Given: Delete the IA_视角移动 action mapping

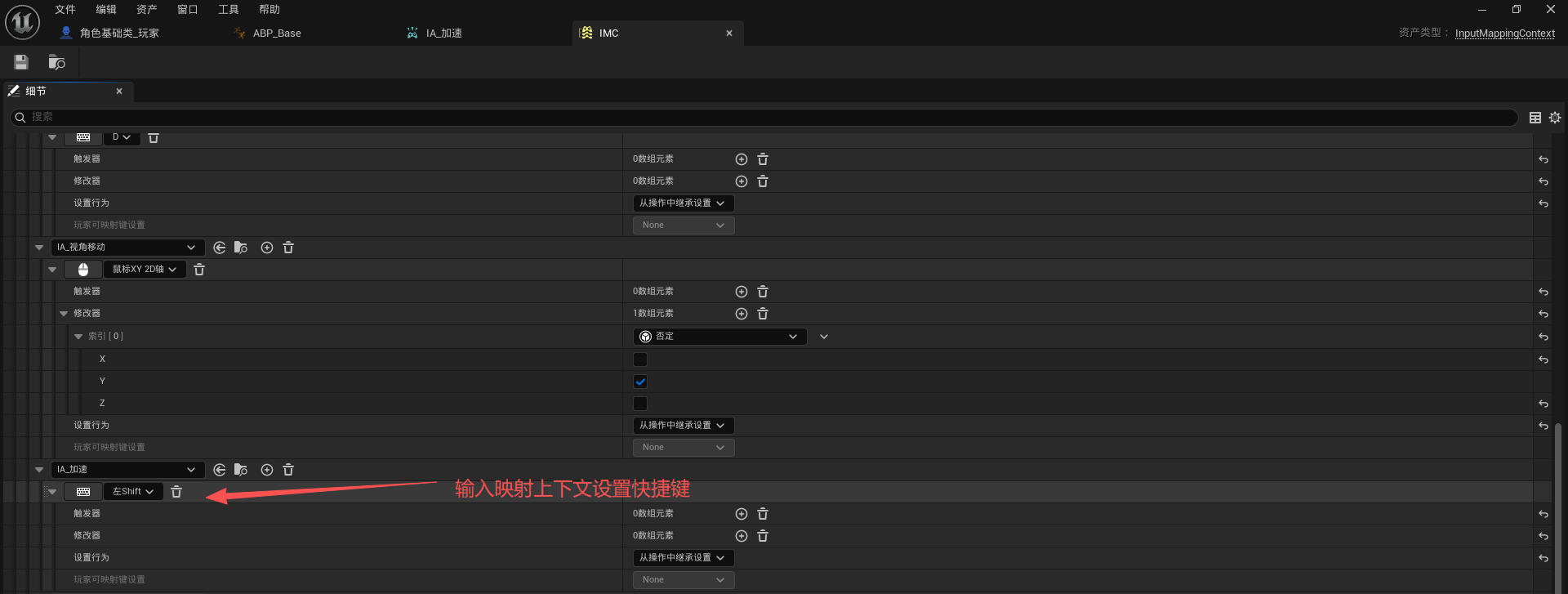Looking at the screenshot, I should click(288, 248).
